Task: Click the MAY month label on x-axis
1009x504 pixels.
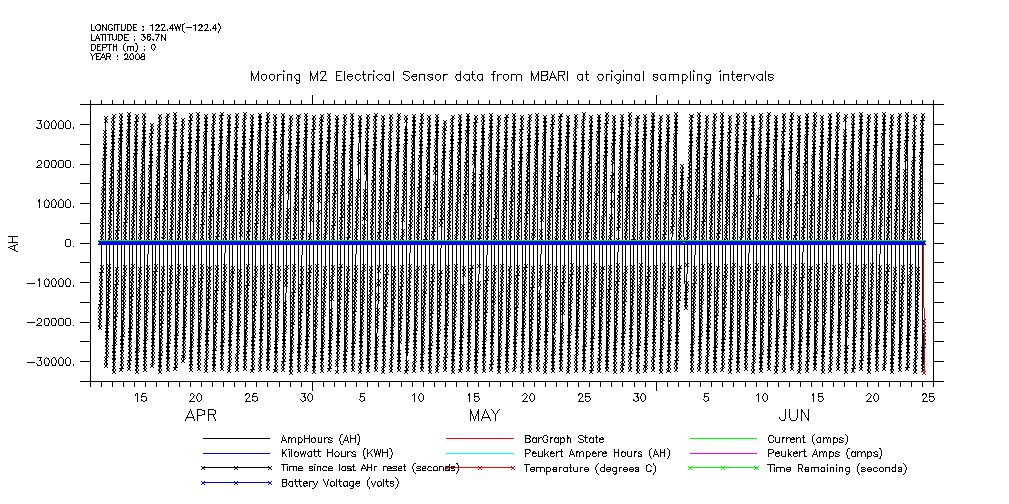Action: coord(485,415)
